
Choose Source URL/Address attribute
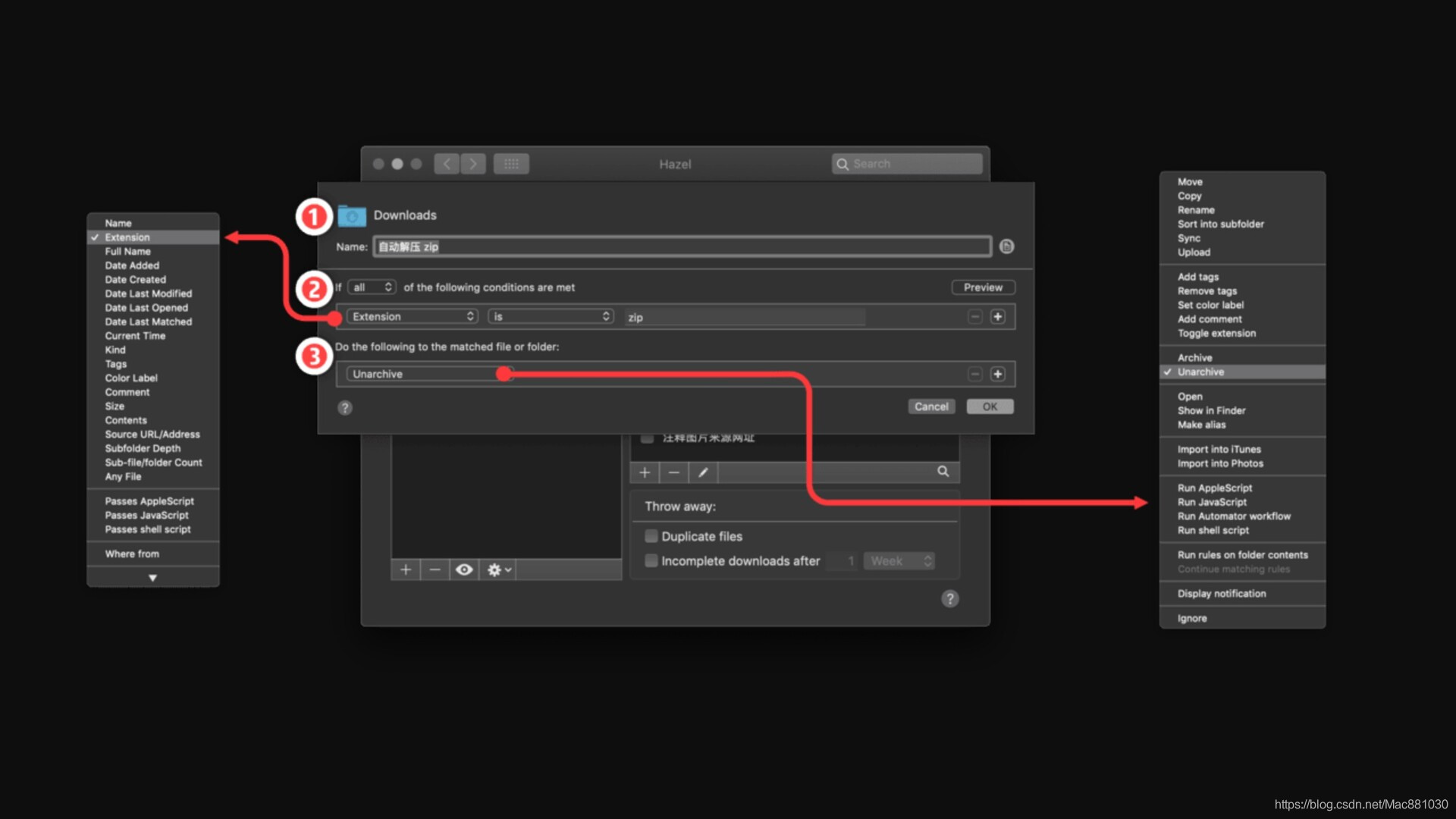(153, 435)
